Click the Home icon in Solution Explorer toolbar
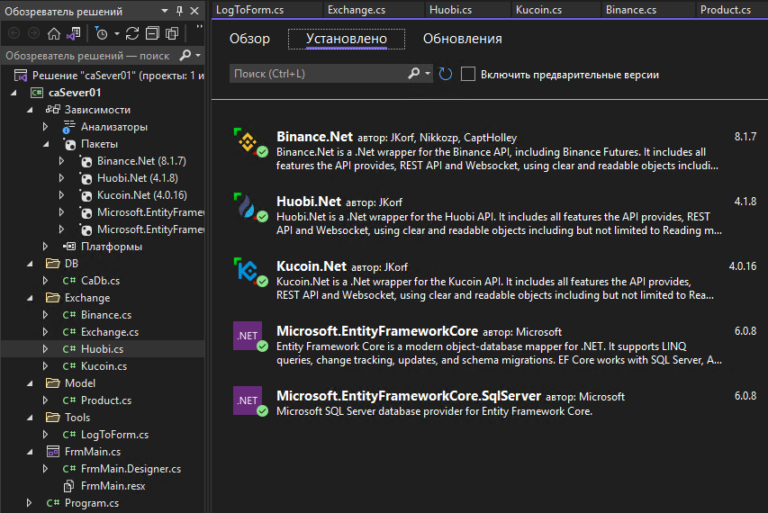This screenshot has width=768, height=513. pyautogui.click(x=54, y=33)
